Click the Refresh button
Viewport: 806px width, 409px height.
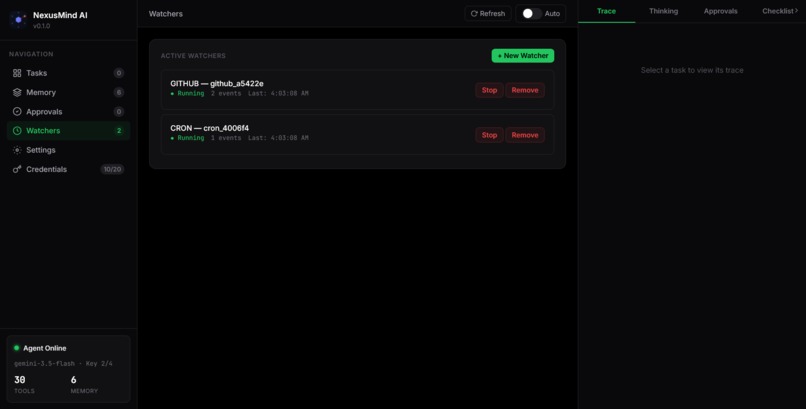(488, 13)
